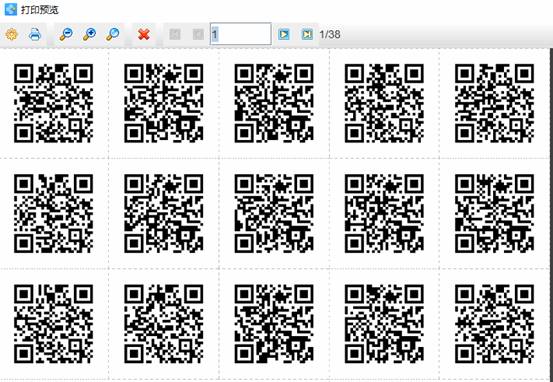Zoom in using the plus magnifier
This screenshot has height=382, width=553.
point(89,34)
